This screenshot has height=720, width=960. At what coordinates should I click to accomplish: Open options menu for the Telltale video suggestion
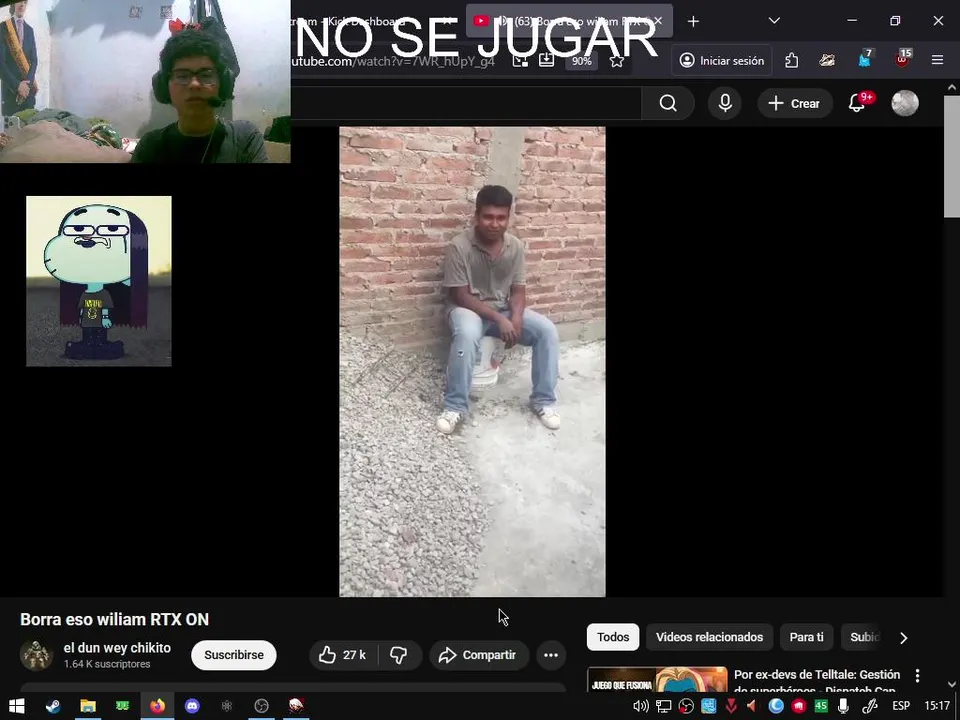[x=917, y=676]
